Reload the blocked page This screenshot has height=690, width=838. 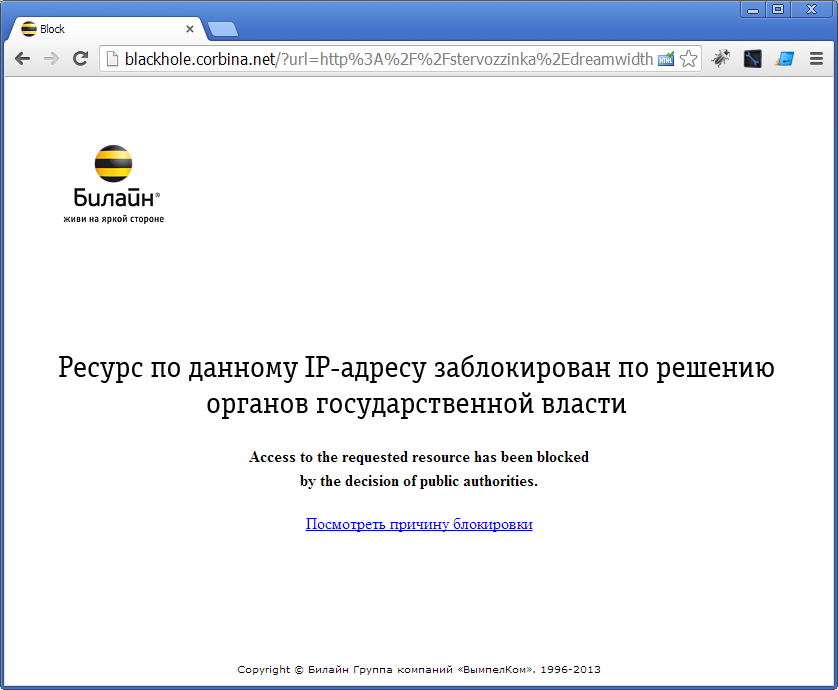tap(80, 58)
